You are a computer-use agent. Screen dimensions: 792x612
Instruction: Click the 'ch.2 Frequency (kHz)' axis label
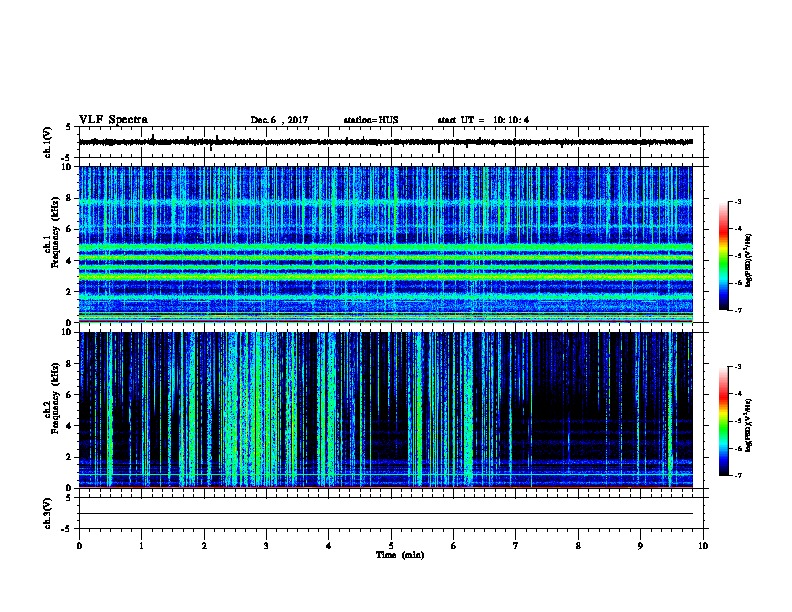[x=52, y=398]
